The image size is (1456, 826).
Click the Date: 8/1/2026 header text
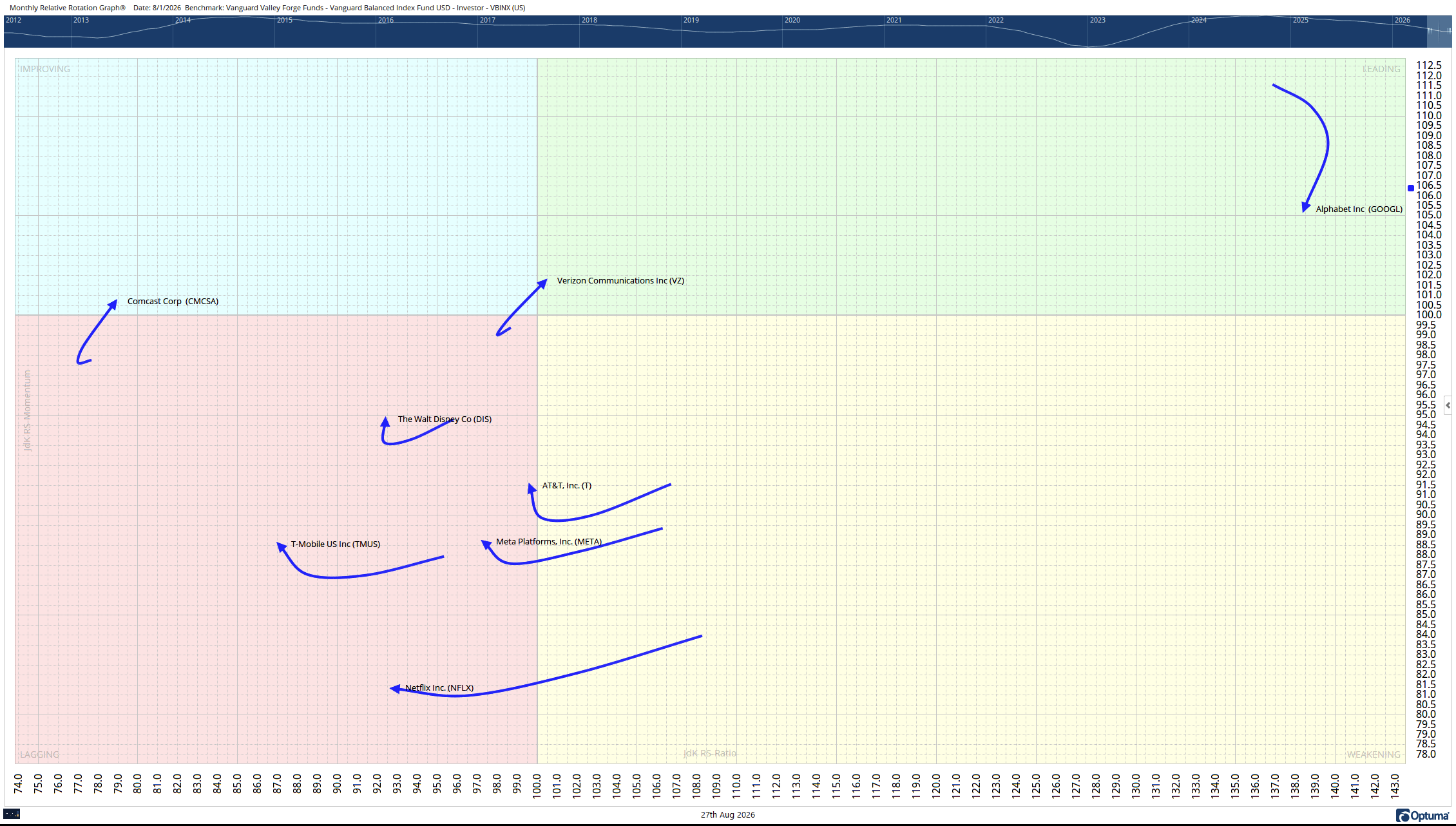tap(157, 8)
